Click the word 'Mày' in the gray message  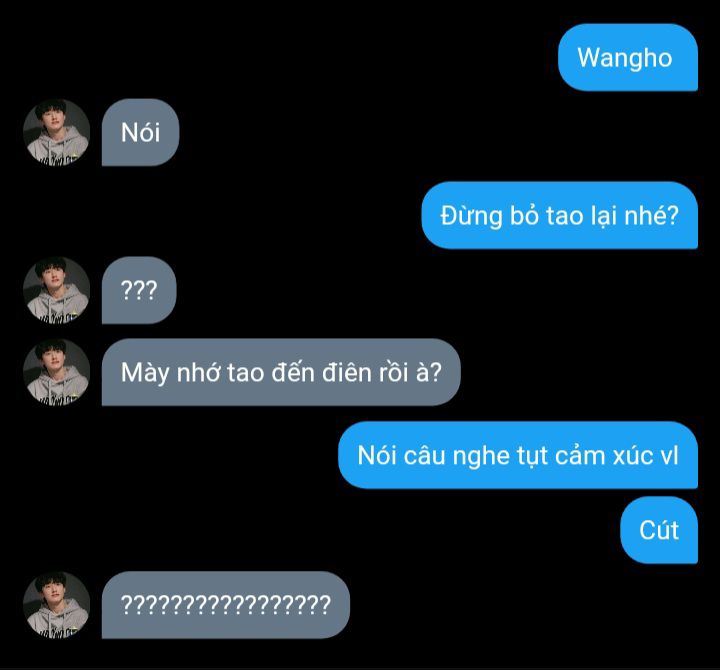[145, 373]
